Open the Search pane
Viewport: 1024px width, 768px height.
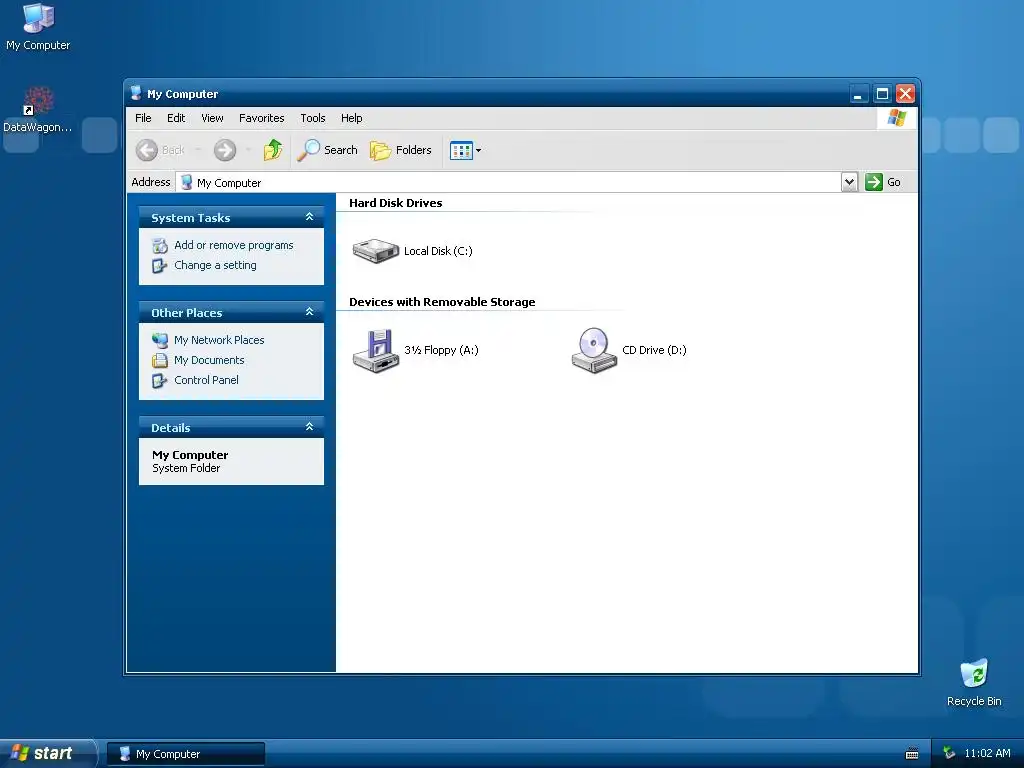click(x=327, y=150)
